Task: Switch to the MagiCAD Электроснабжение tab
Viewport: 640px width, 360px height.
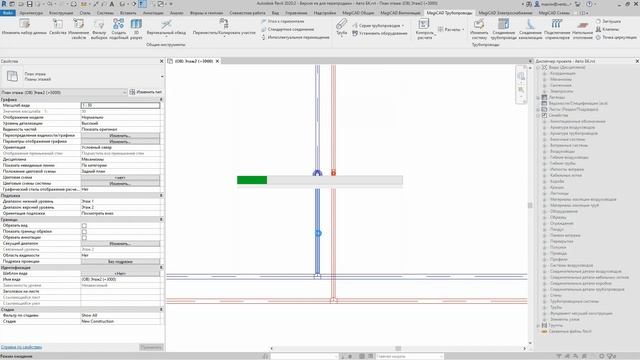Action: 505,13
